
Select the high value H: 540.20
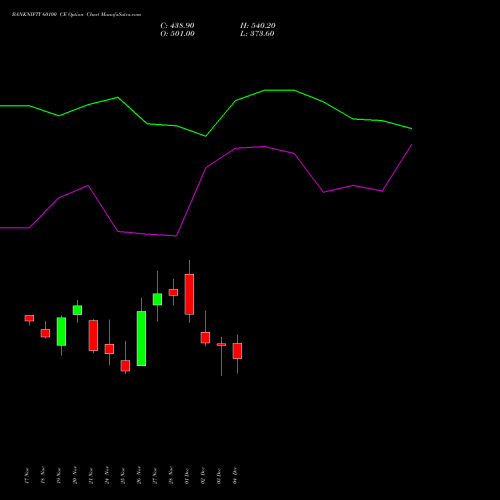tap(258, 26)
